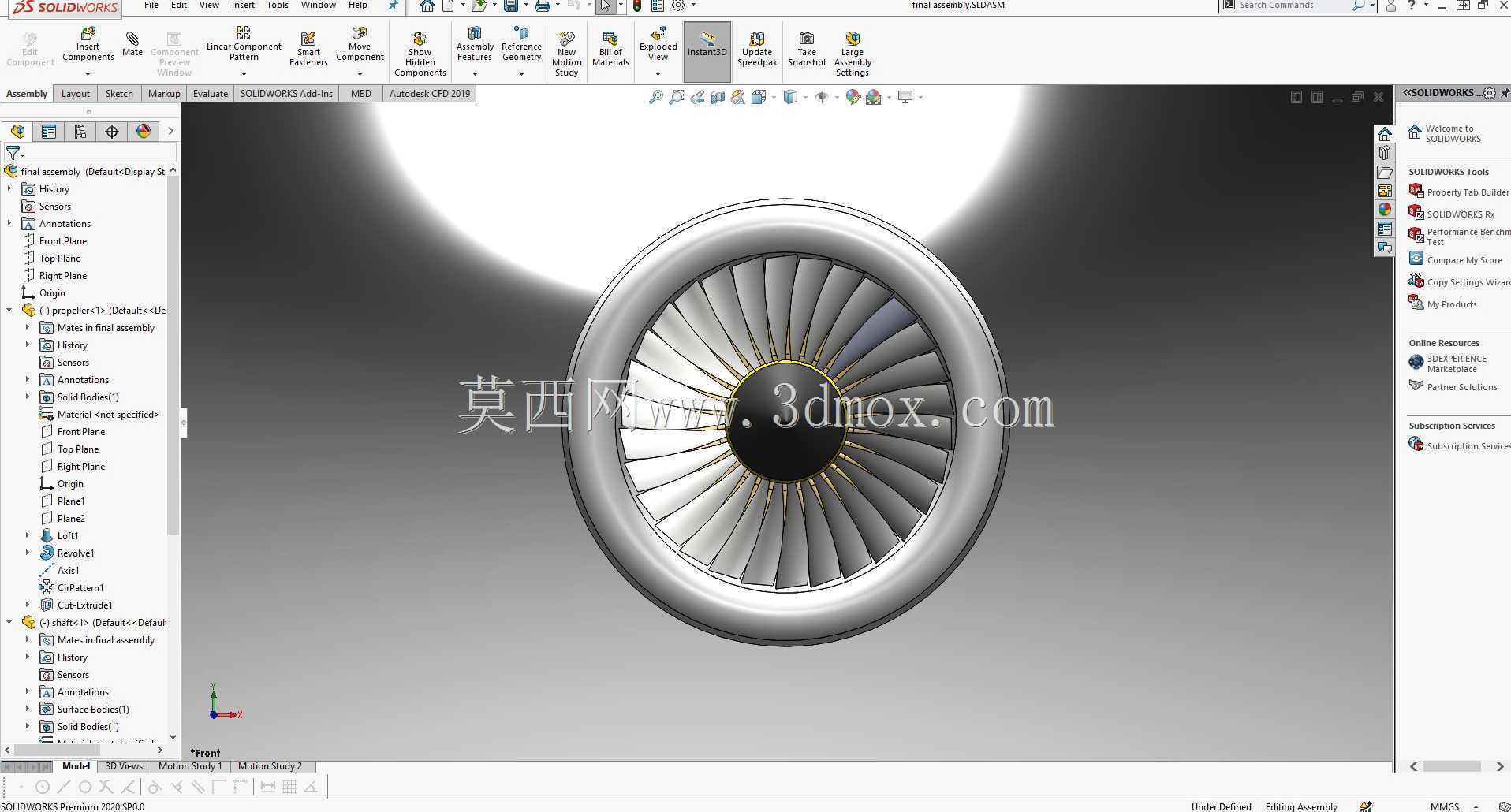This screenshot has height=812, width=1511.
Task: Expand Insert Components dropdown arrow
Action: pyautogui.click(x=88, y=74)
